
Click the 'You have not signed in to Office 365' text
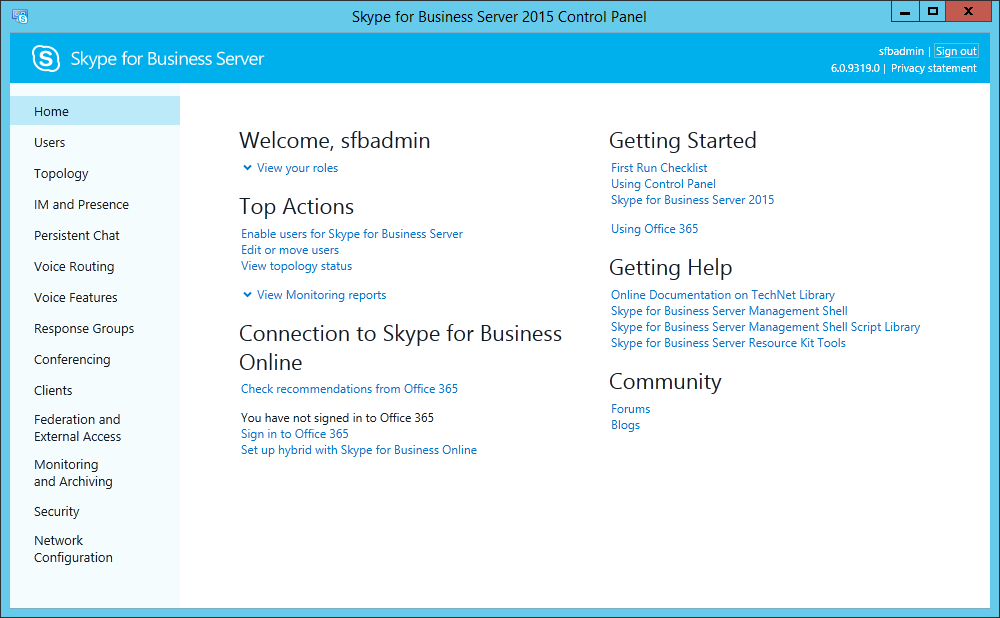[337, 418]
